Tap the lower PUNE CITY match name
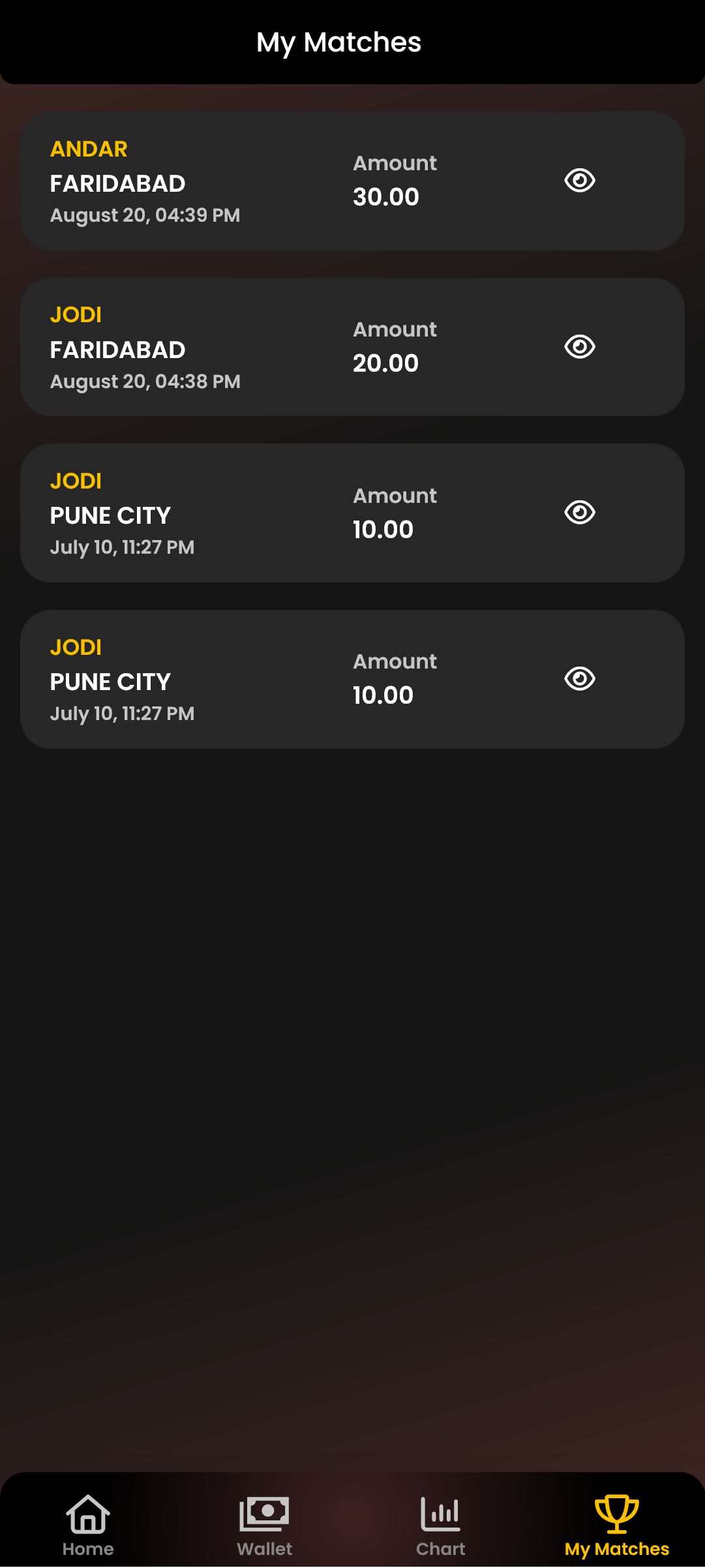Viewport: 705px width, 1568px height. pyautogui.click(x=110, y=682)
